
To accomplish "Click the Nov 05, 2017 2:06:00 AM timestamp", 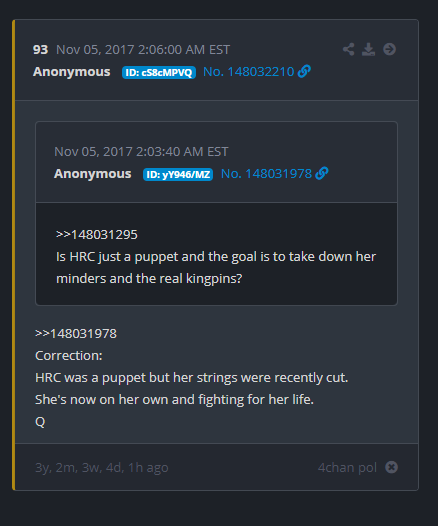I will pyautogui.click(x=143, y=50).
